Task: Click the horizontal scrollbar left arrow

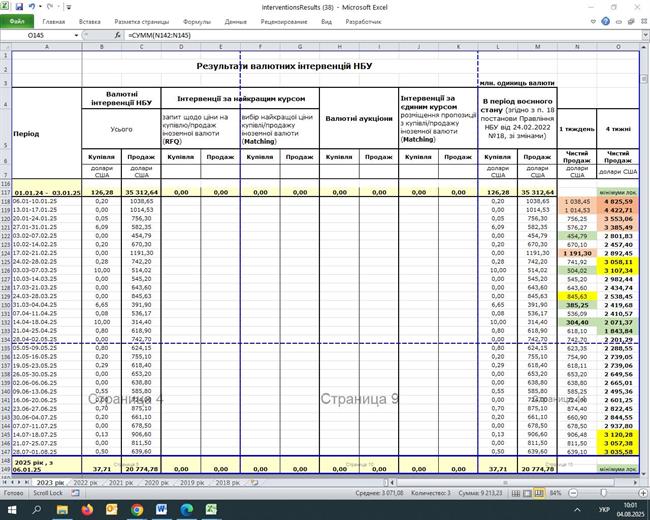Action: pos(392,483)
